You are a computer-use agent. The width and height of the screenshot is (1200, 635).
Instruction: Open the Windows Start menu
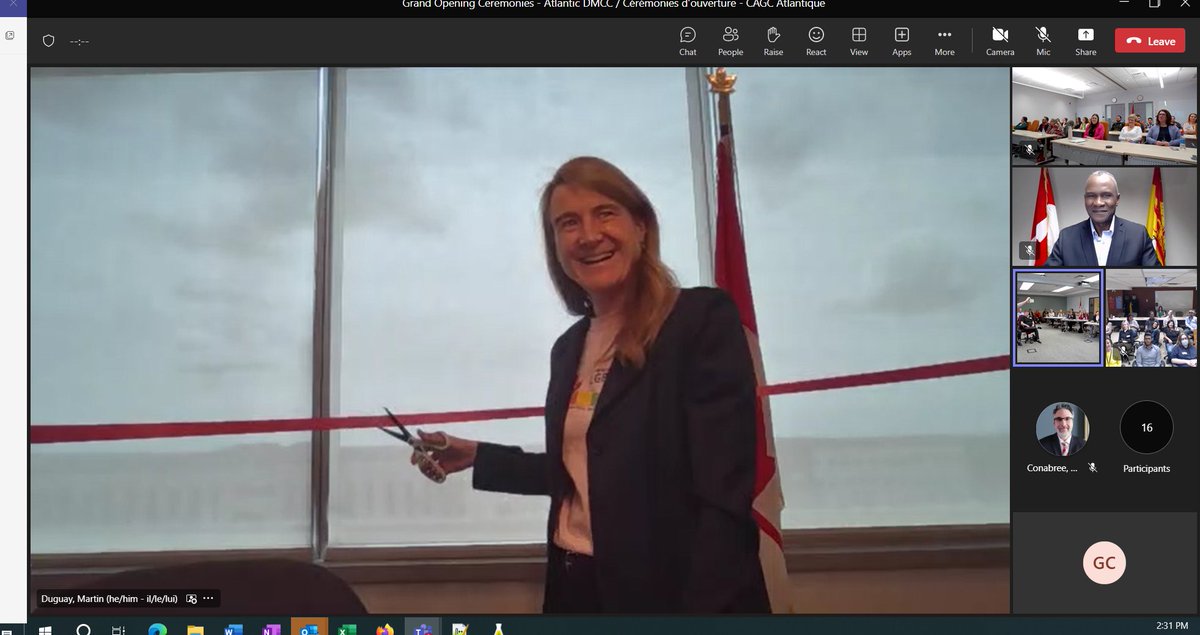(44, 630)
